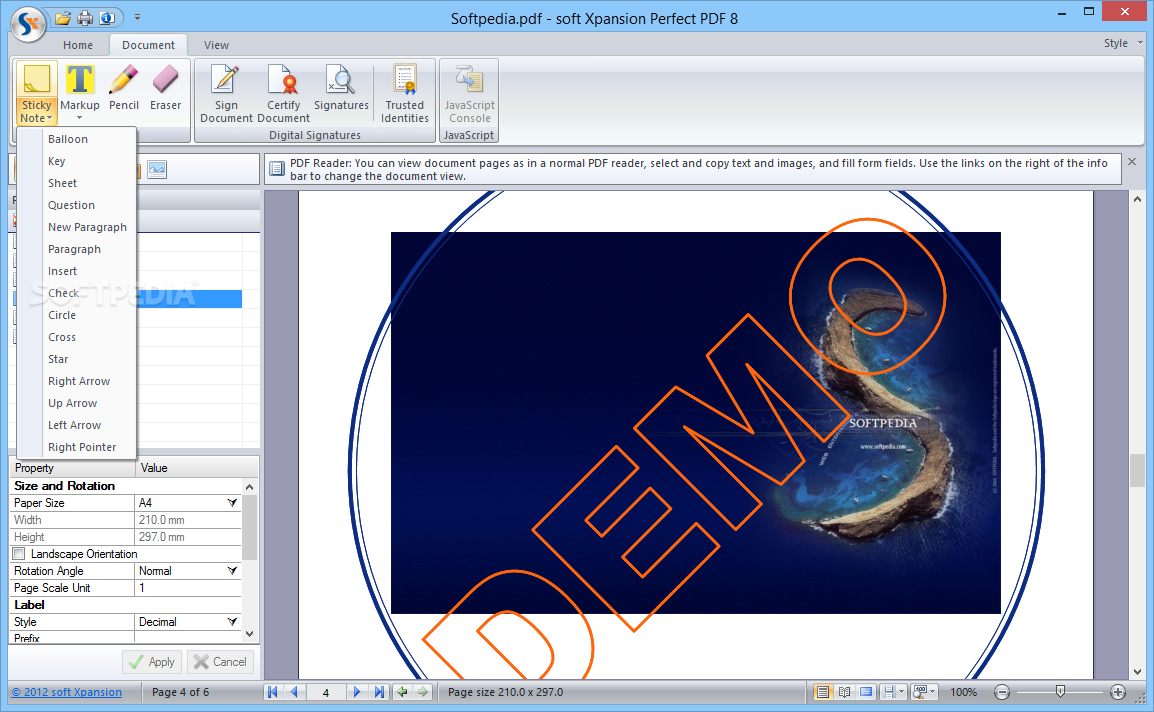Open the Rotation Angle dropdown
Image resolution: width=1154 pixels, height=712 pixels.
coord(233,571)
